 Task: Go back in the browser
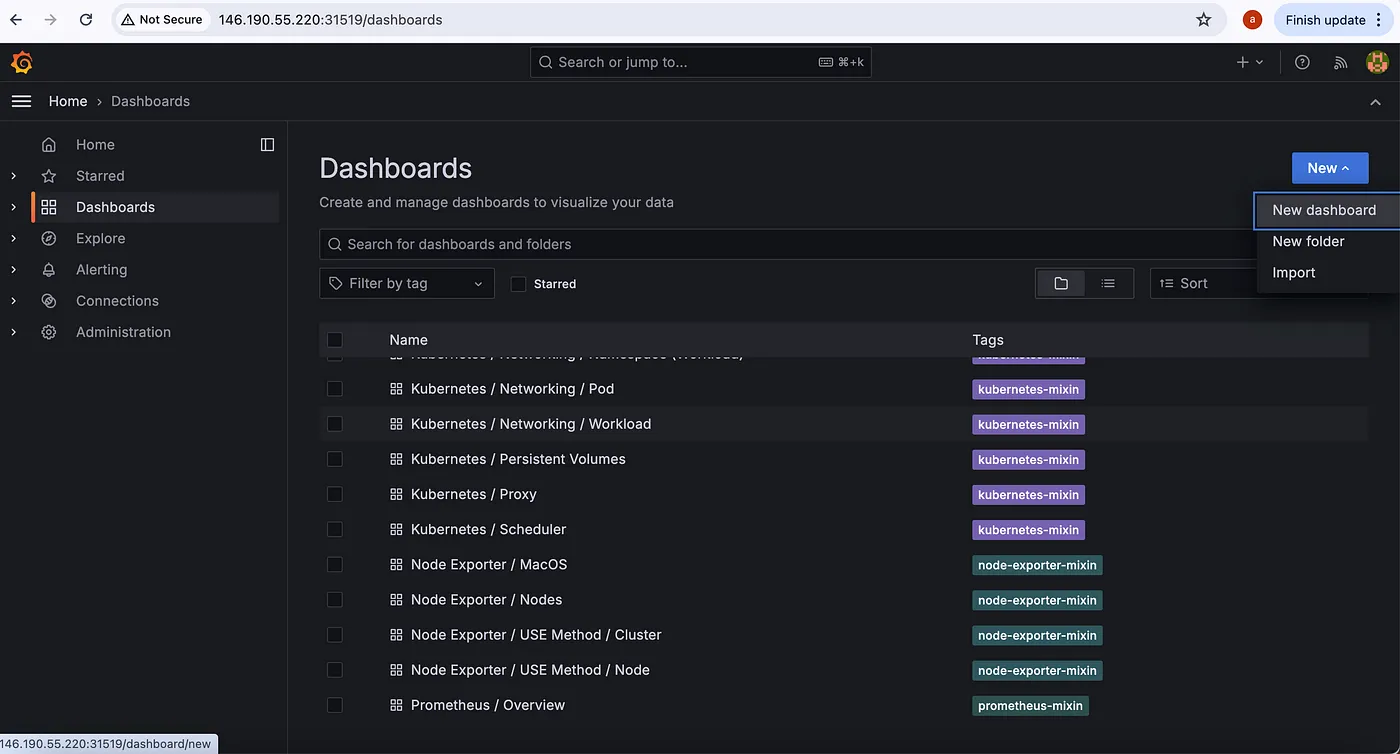16,19
